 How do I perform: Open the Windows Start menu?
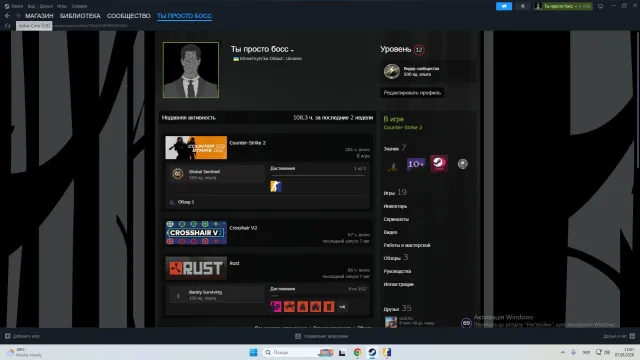253,352
